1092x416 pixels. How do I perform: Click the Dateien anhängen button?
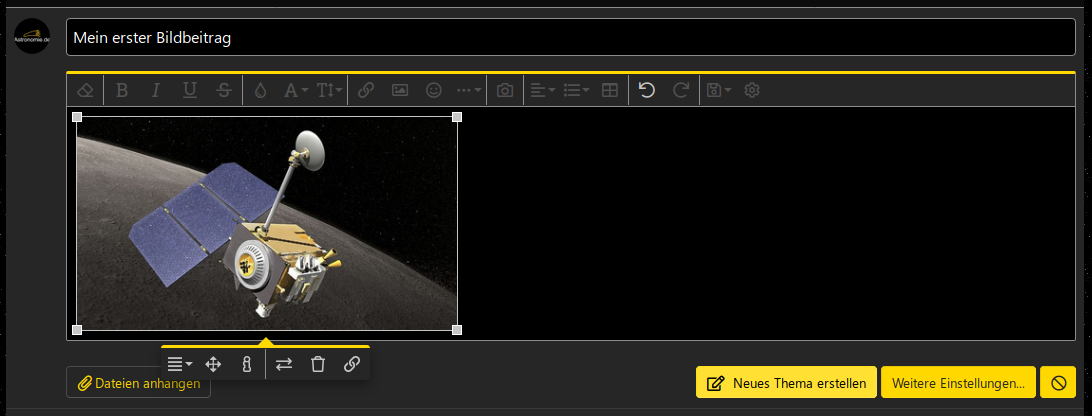pyautogui.click(x=139, y=383)
